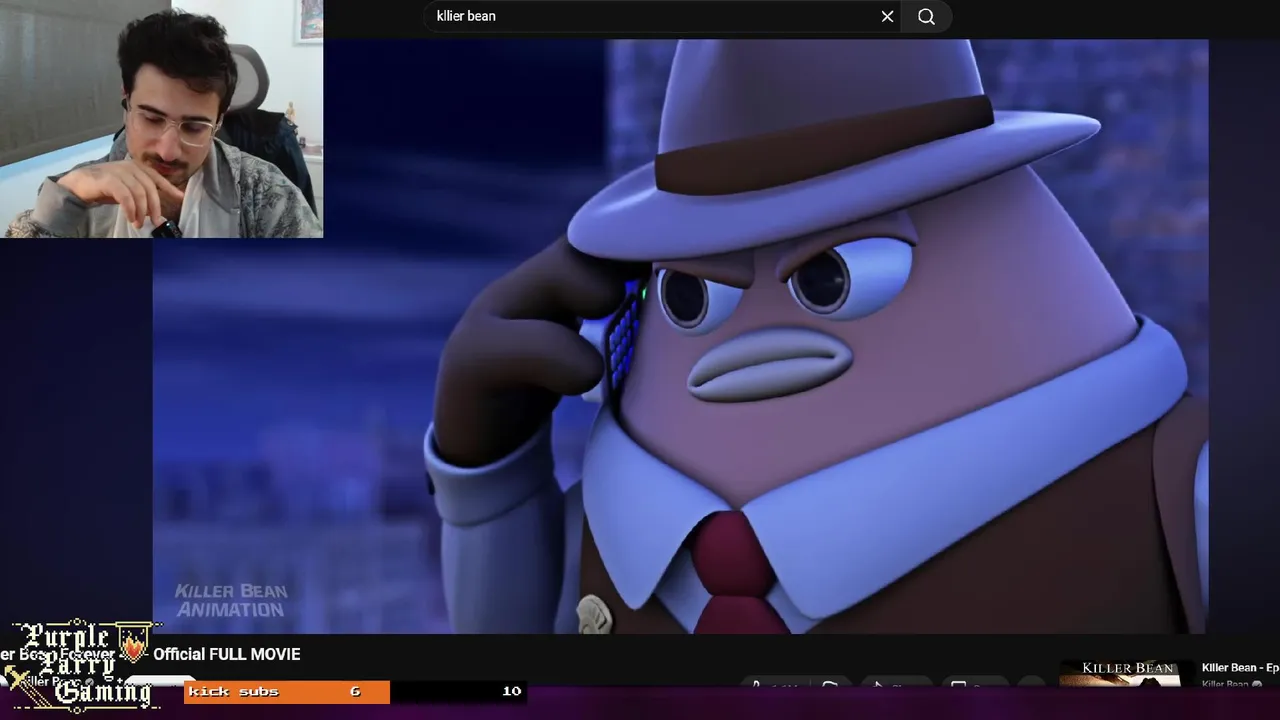Click the magnifying glass search button
1280x720 pixels.
pos(927,16)
